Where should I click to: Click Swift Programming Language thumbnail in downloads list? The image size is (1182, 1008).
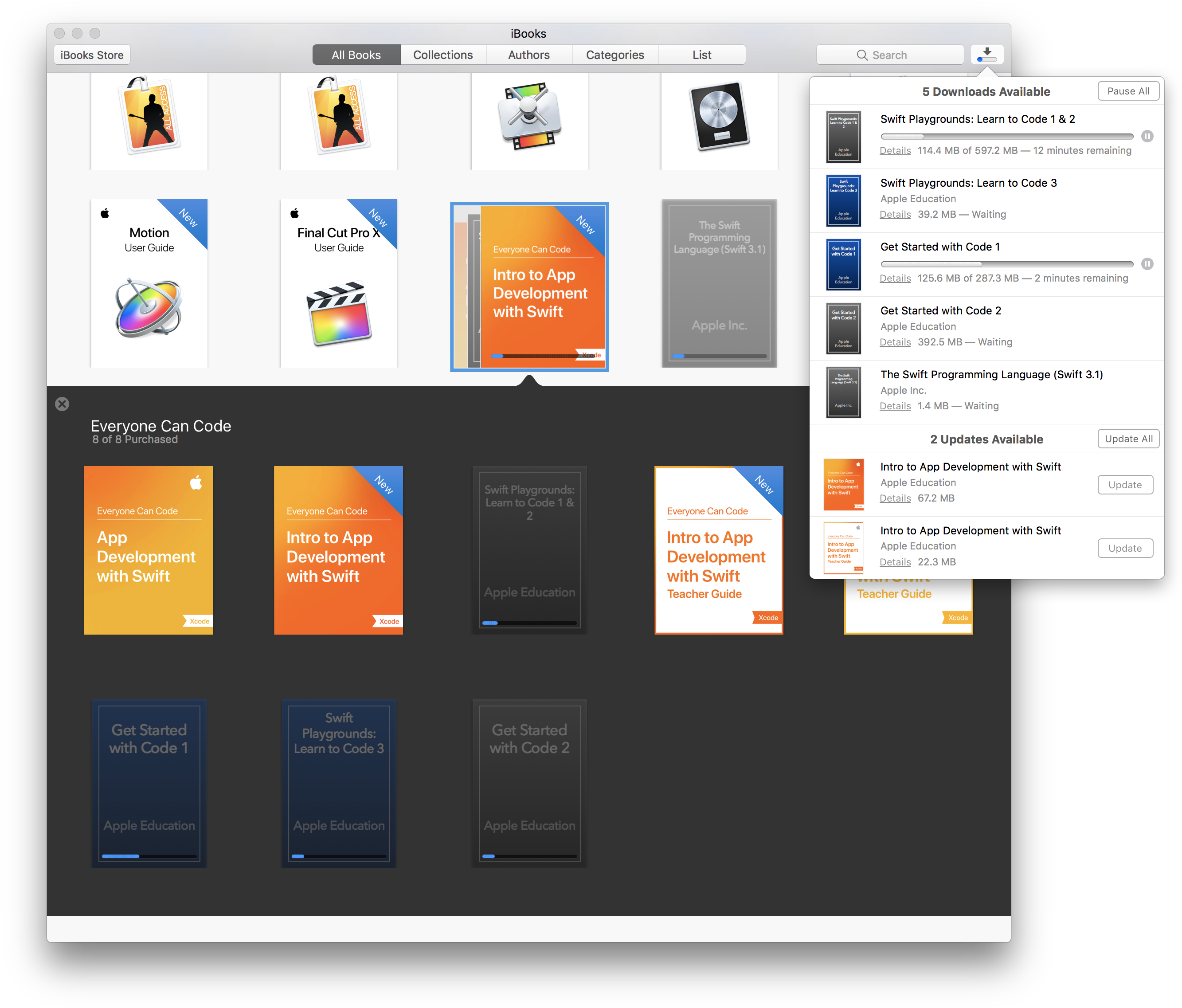pyautogui.click(x=843, y=392)
